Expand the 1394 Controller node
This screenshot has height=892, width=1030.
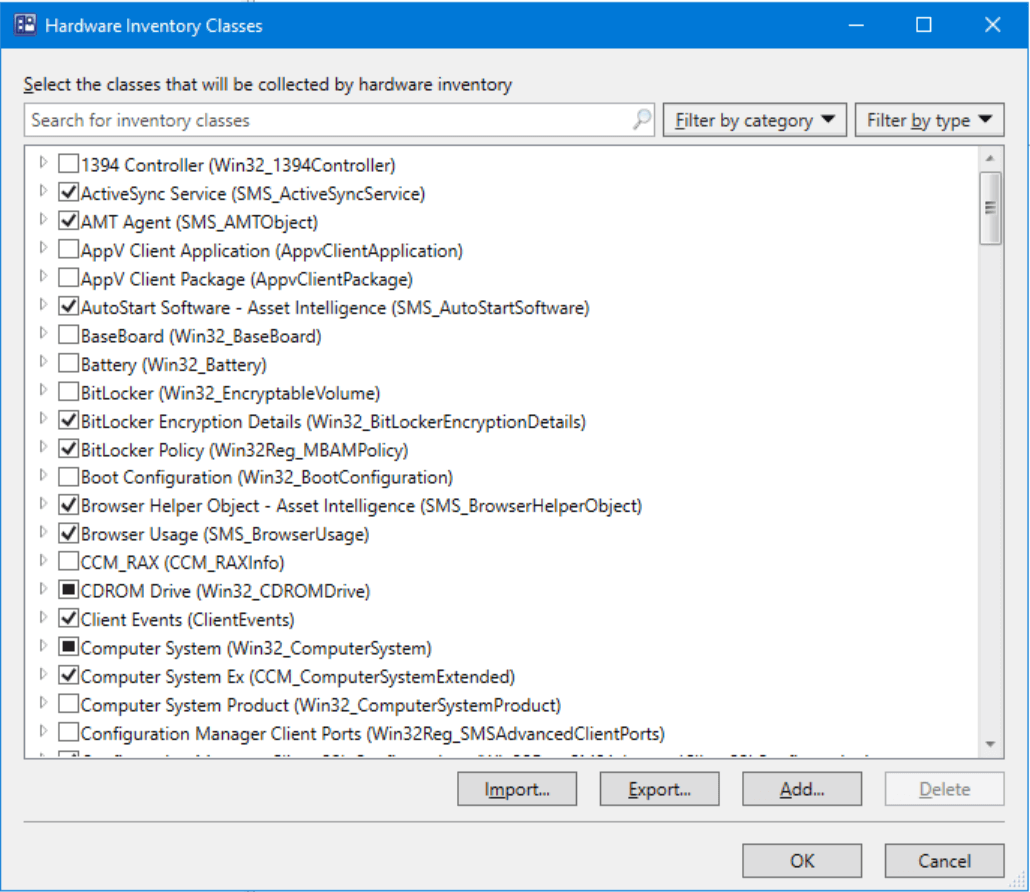[43, 162]
